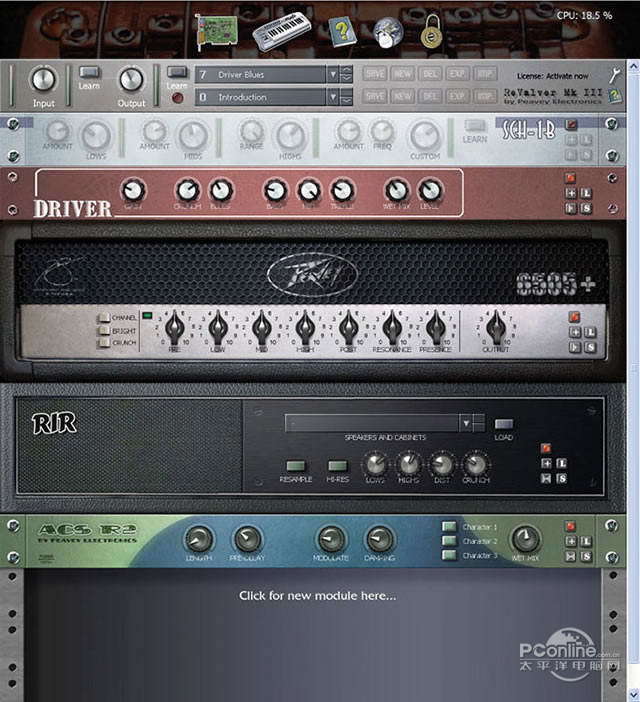Open the Introduction bank dropdown arrow
Image resolution: width=640 pixels, height=702 pixels.
333,97
